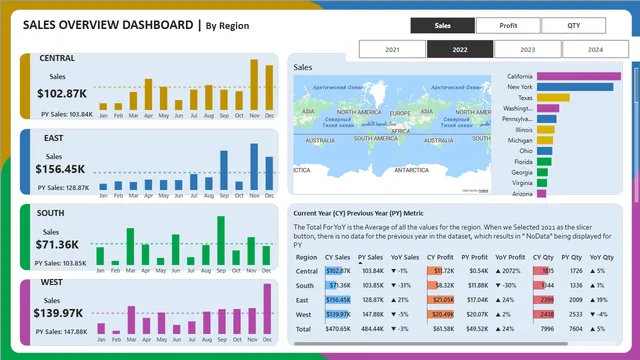Click the $71.36K South sales value
The height and width of the screenshot is (360, 640).
coord(57,244)
